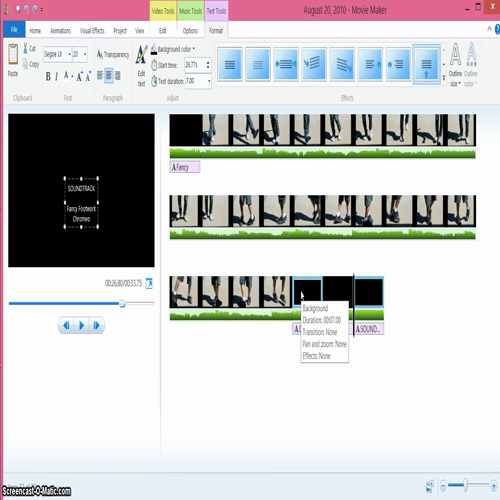Expand the Segoe UI font family dropdown
This screenshot has width=500, height=500.
point(70,54)
